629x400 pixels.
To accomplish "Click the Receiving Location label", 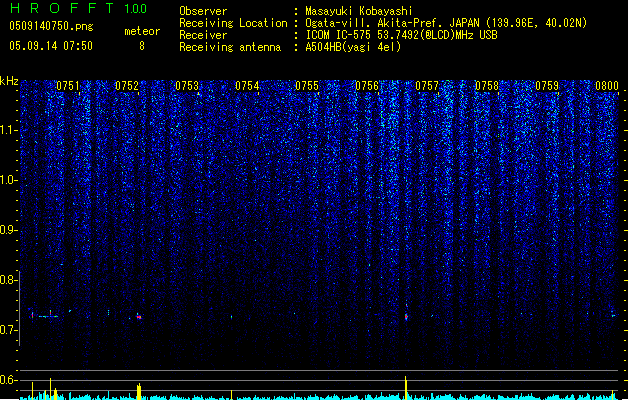I will (x=233, y=23).
